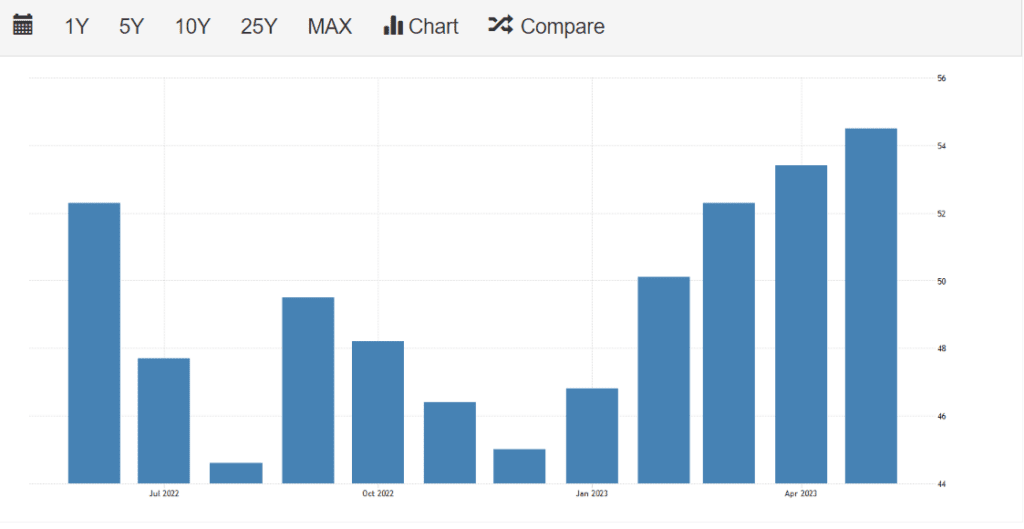Open the Chart type menu

click(x=421, y=26)
